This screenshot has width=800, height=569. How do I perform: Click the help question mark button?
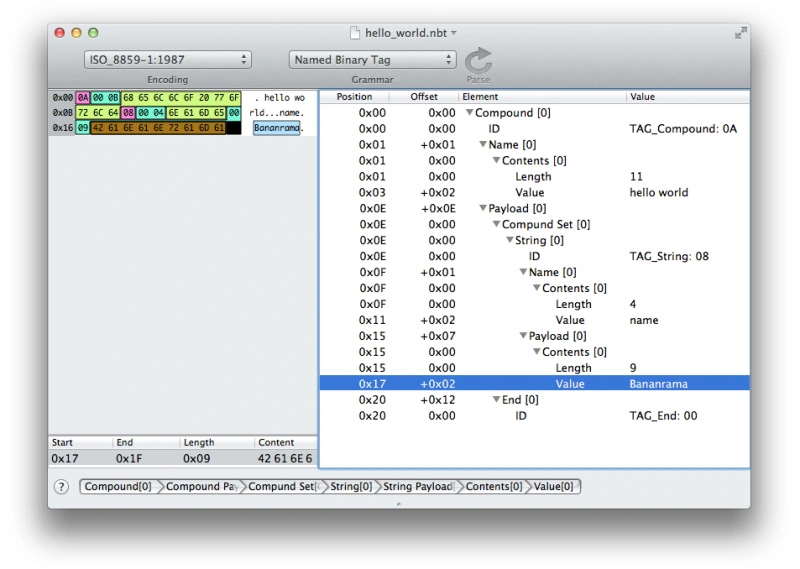coord(62,487)
